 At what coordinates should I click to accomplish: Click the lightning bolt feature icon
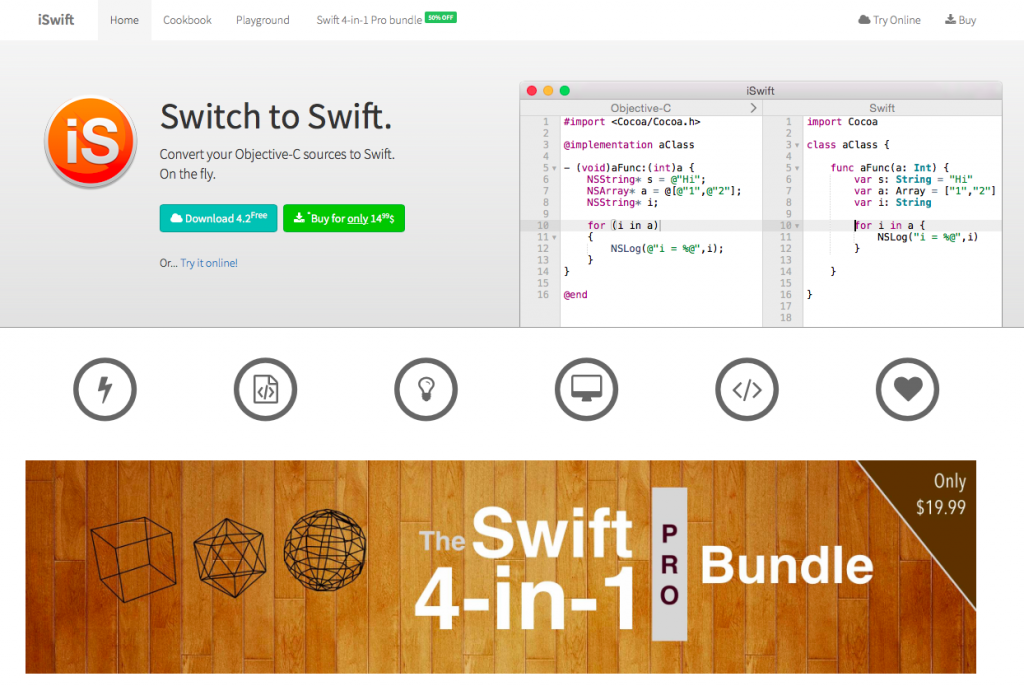105,388
